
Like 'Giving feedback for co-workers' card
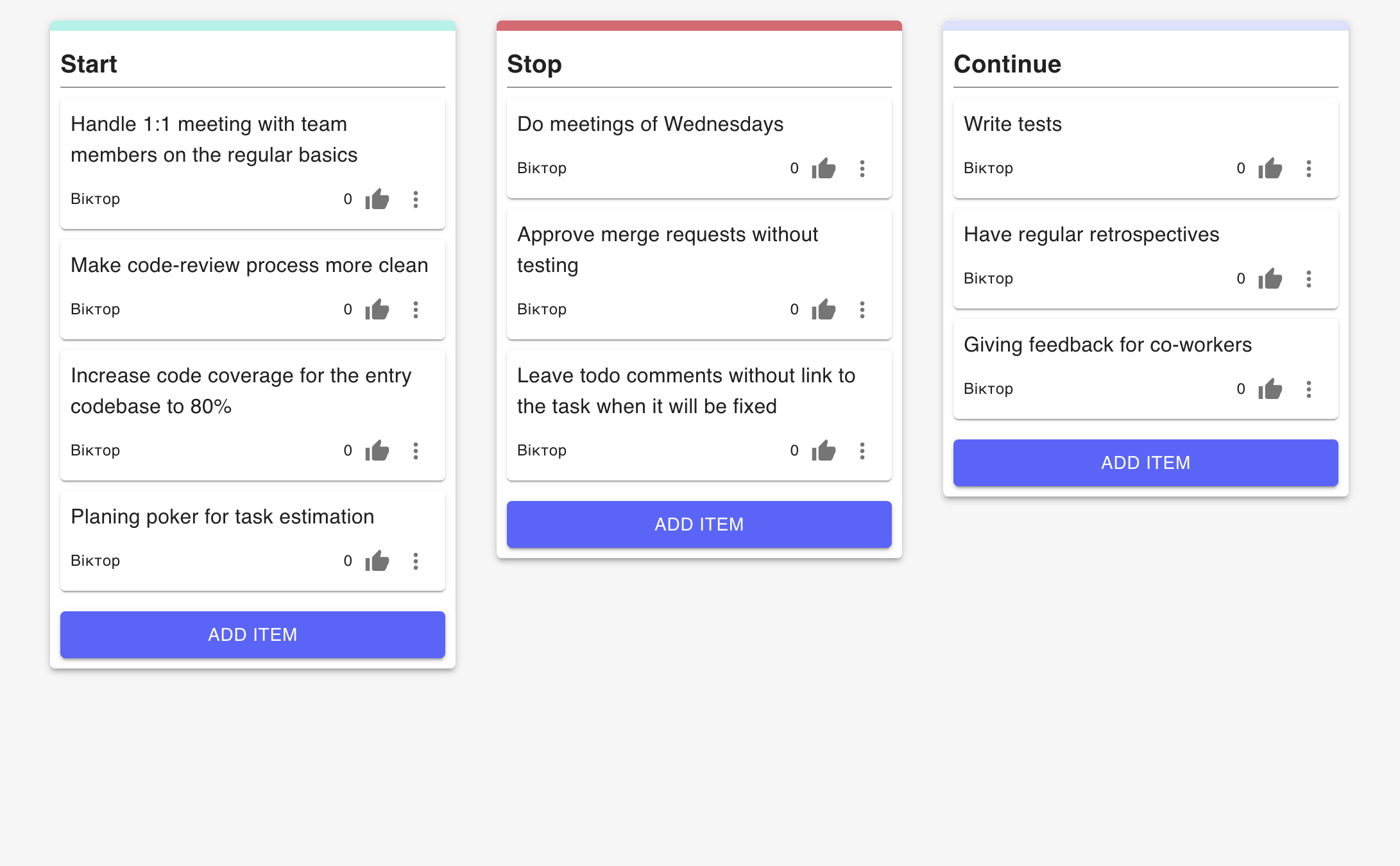coord(1270,389)
